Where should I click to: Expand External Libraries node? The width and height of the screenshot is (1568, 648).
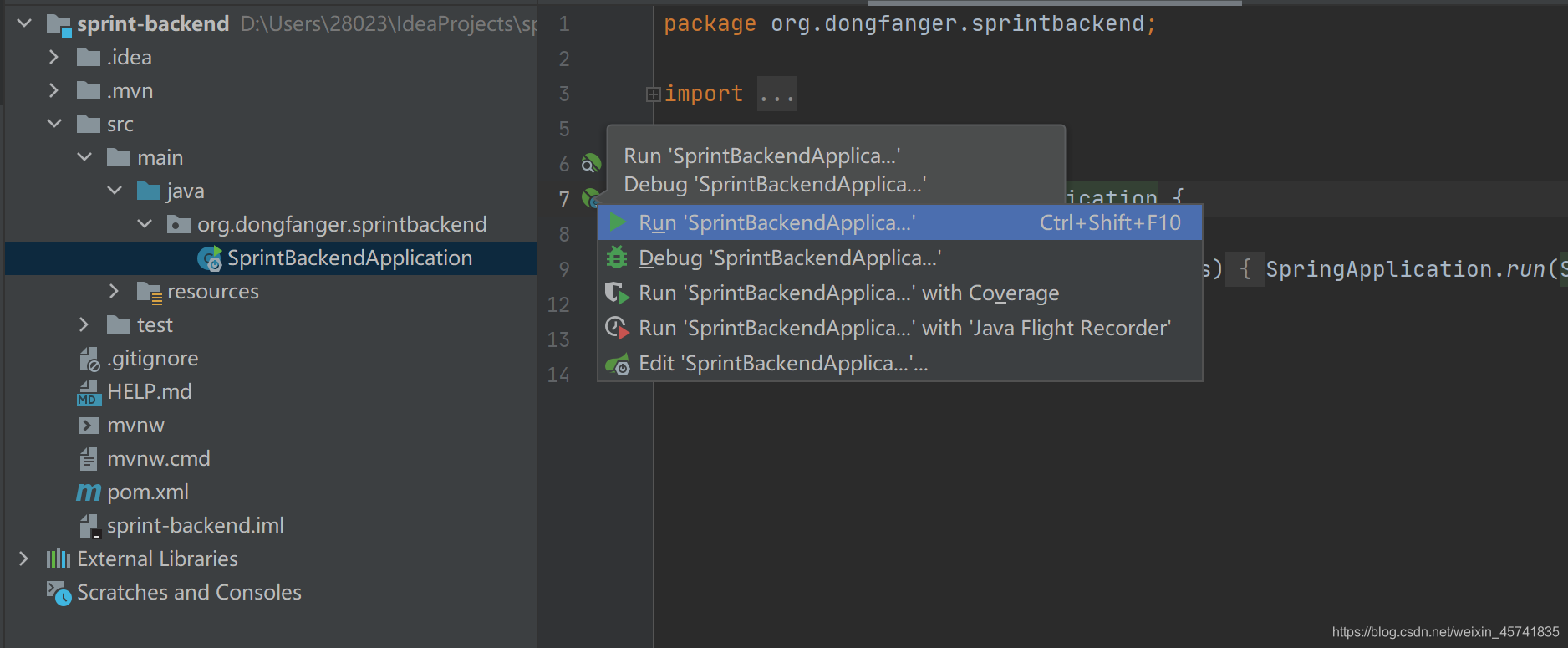pos(24,559)
